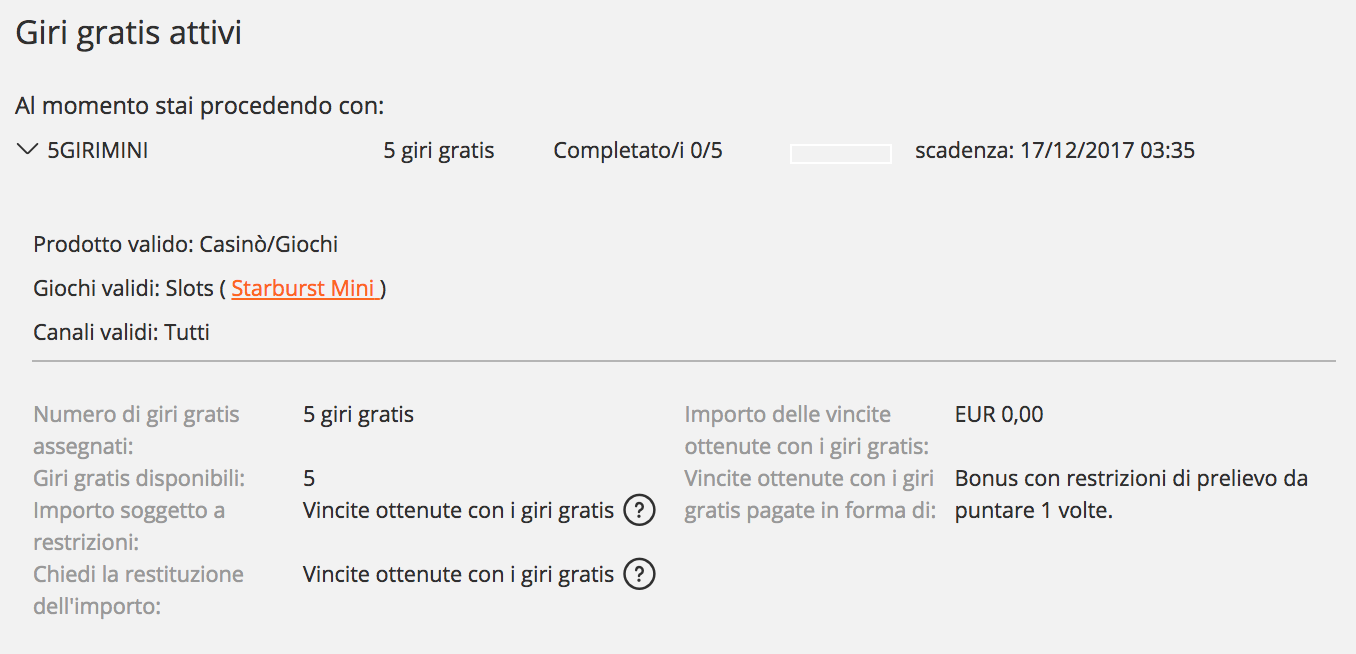Image resolution: width=1356 pixels, height=654 pixels.
Task: Open help icon beside Chiedi la restituzione
Action: tap(639, 575)
